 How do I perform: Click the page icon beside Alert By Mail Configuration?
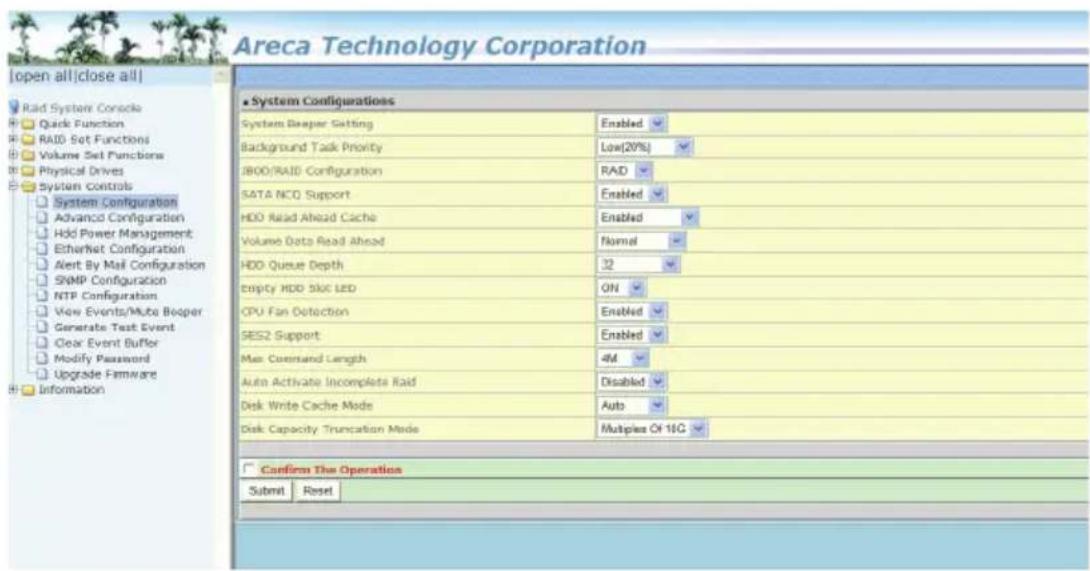(43, 265)
